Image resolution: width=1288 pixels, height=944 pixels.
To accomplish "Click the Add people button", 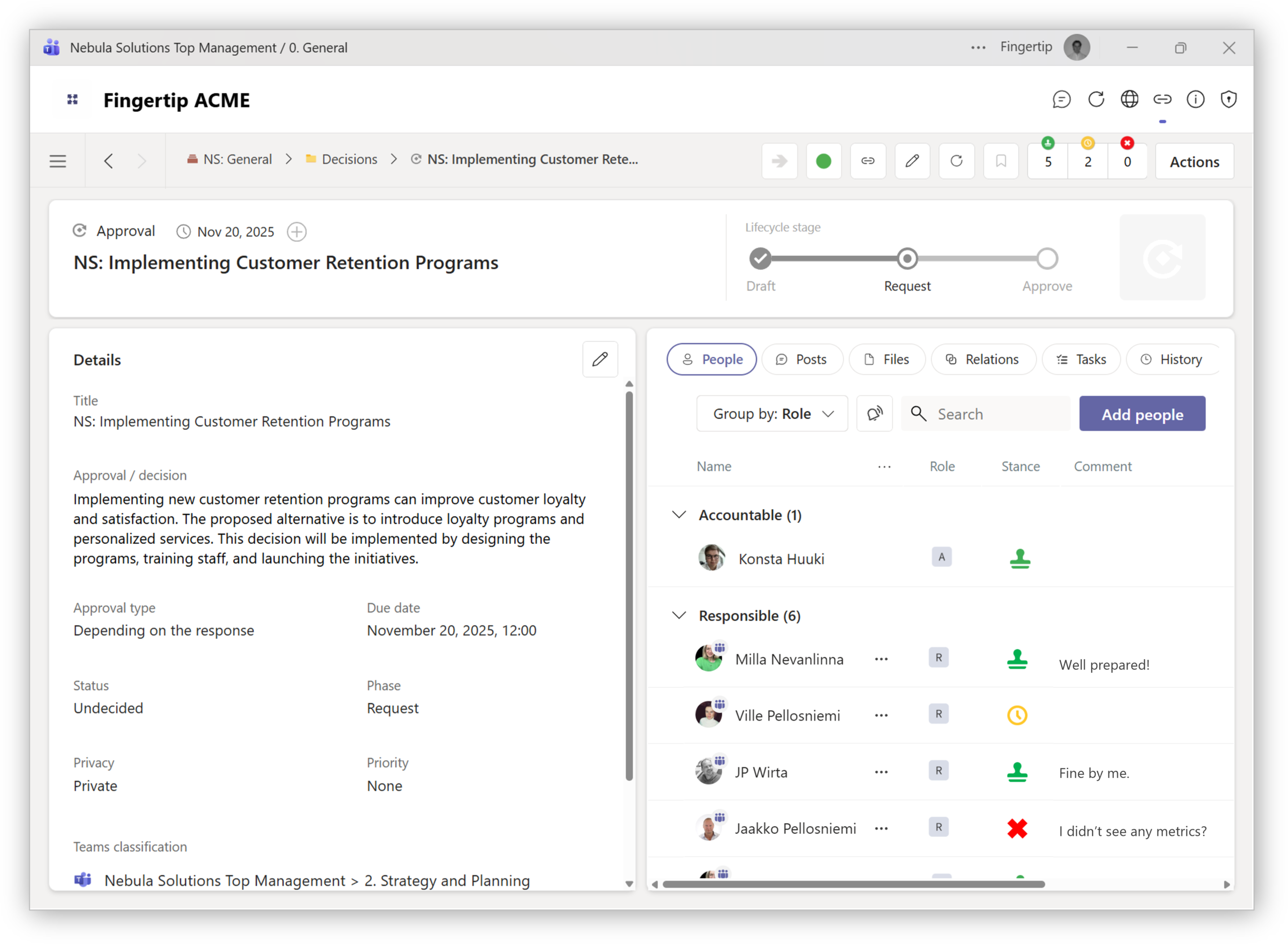I will [x=1142, y=414].
